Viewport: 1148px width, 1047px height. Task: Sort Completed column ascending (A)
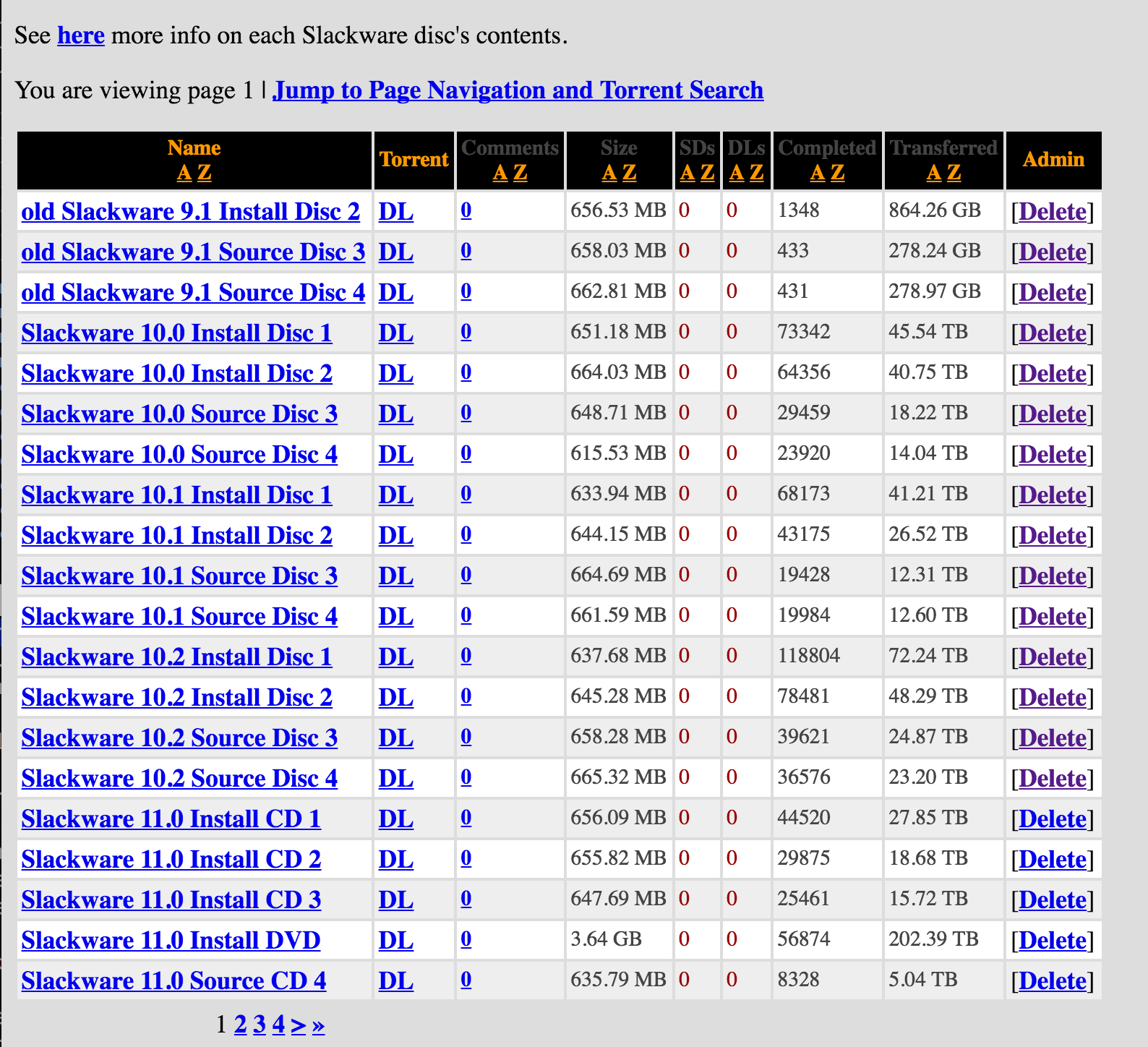[818, 173]
